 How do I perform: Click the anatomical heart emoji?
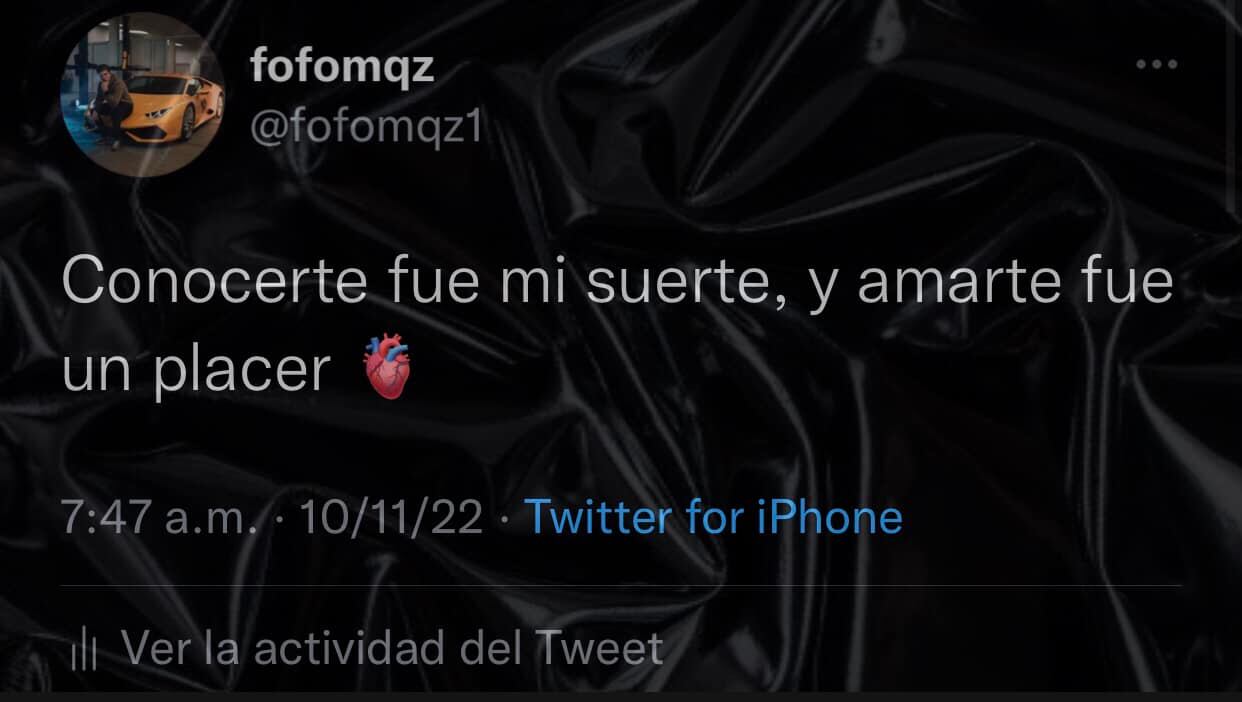pos(384,369)
